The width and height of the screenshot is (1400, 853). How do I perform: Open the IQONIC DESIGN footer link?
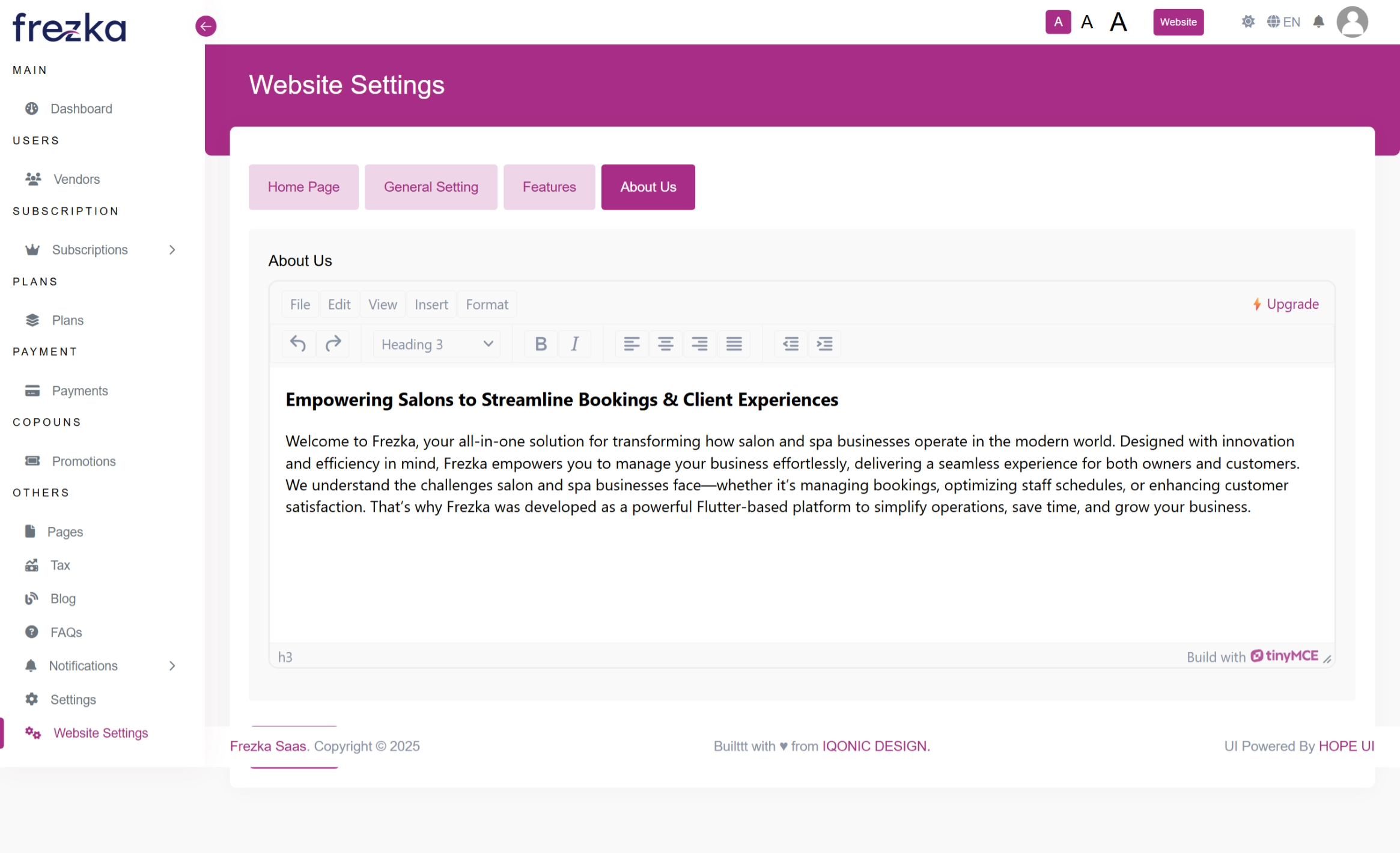click(x=875, y=746)
